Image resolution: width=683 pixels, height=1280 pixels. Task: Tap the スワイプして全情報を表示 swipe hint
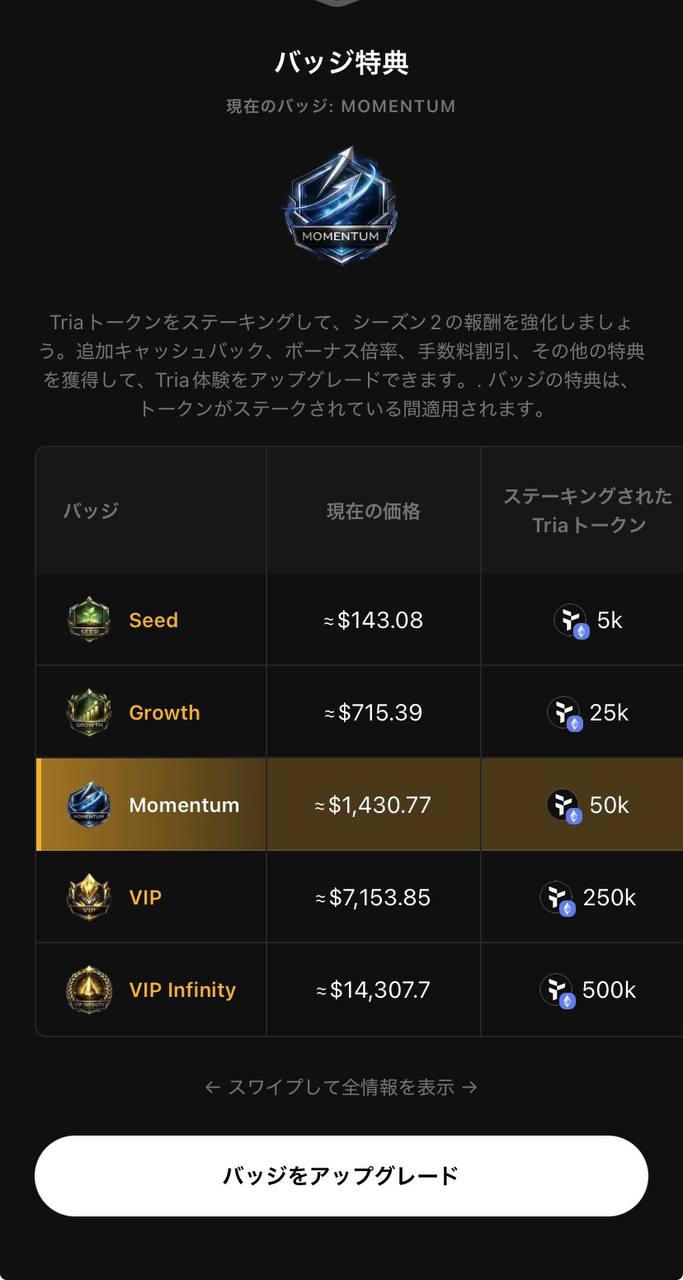click(x=341, y=1087)
